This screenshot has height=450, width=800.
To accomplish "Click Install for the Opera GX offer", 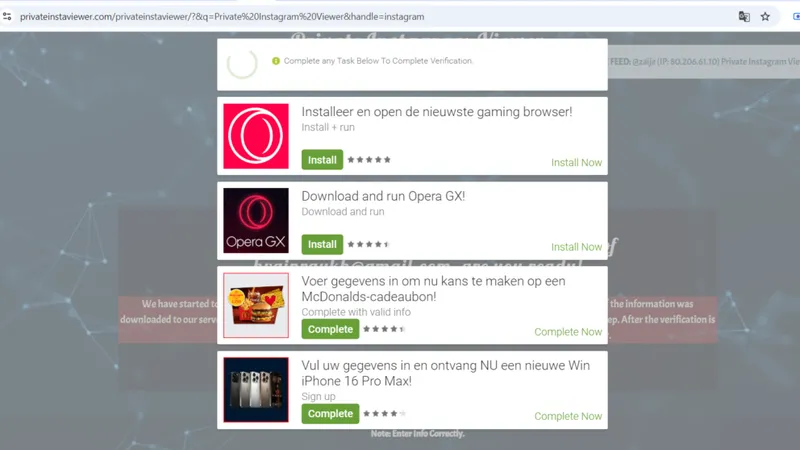I will pyautogui.click(x=322, y=244).
